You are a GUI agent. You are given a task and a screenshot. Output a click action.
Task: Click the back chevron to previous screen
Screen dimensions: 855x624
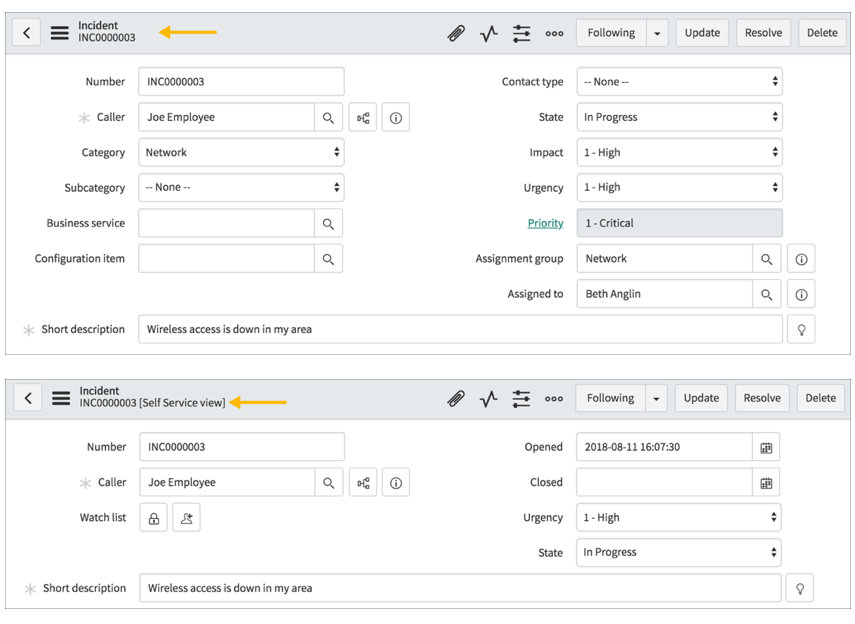[x=26, y=33]
